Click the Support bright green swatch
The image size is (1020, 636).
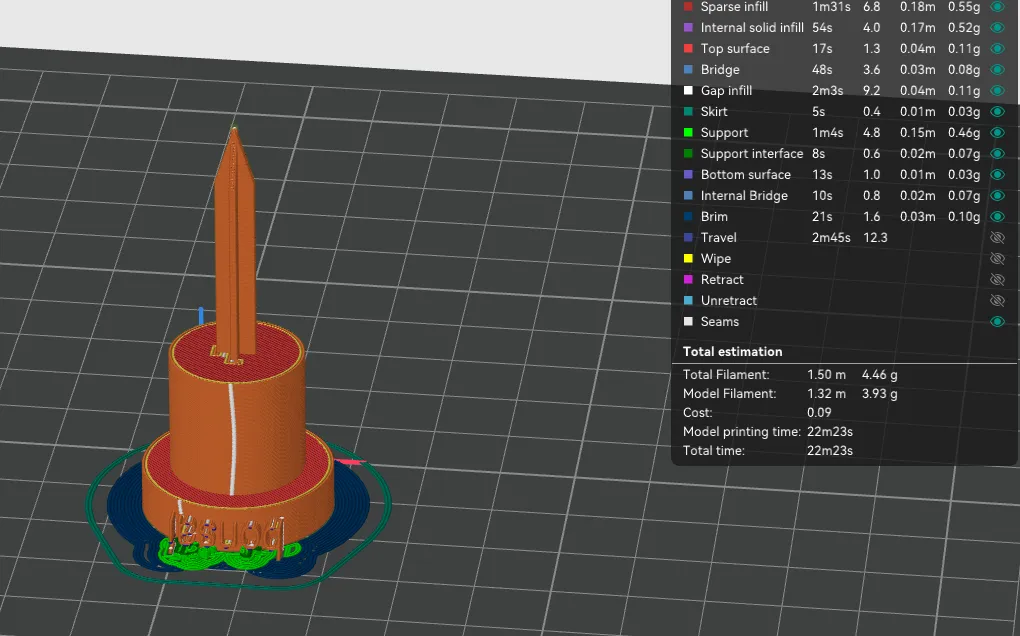tap(688, 133)
